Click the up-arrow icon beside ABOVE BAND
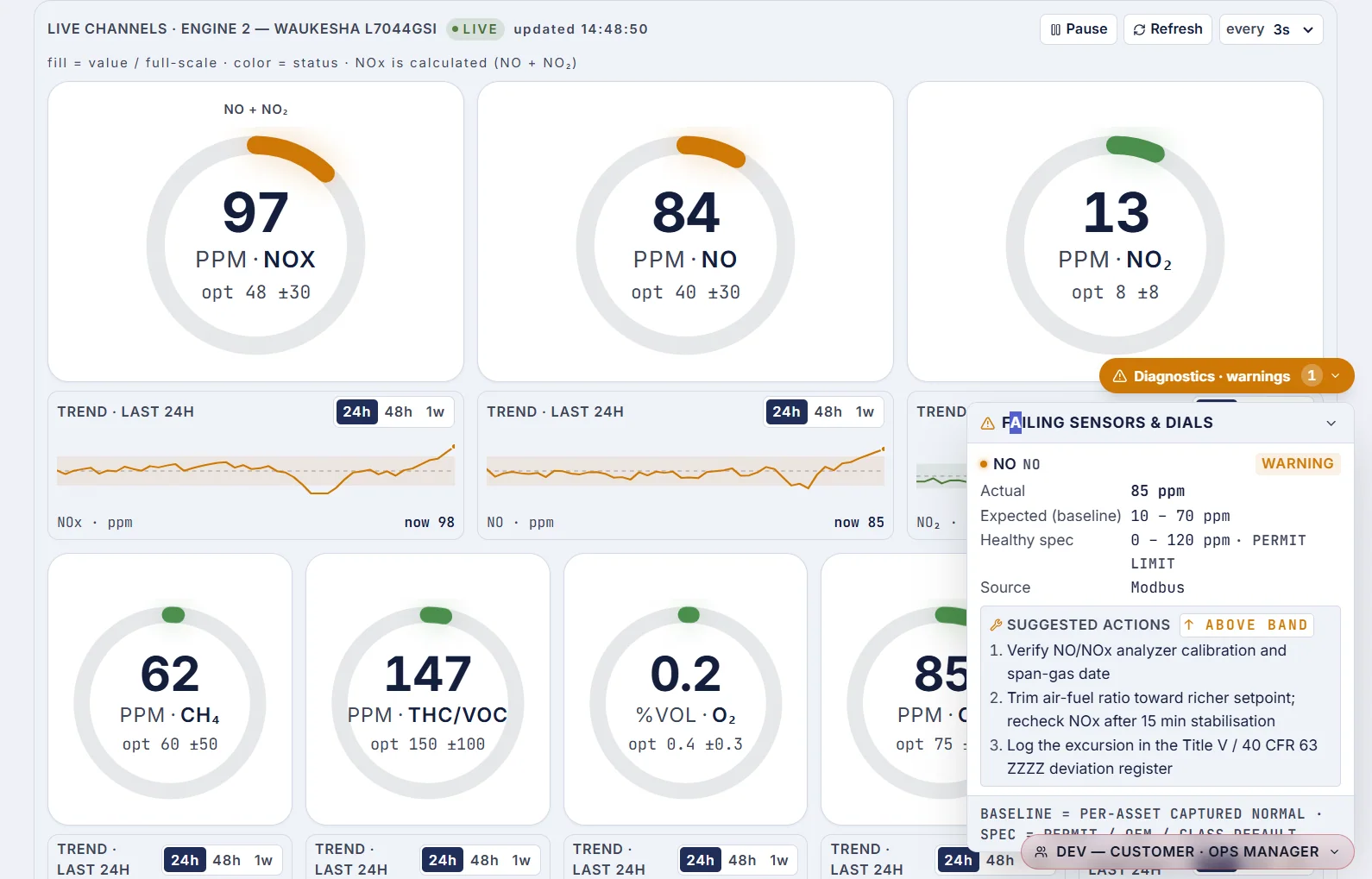 point(1190,625)
